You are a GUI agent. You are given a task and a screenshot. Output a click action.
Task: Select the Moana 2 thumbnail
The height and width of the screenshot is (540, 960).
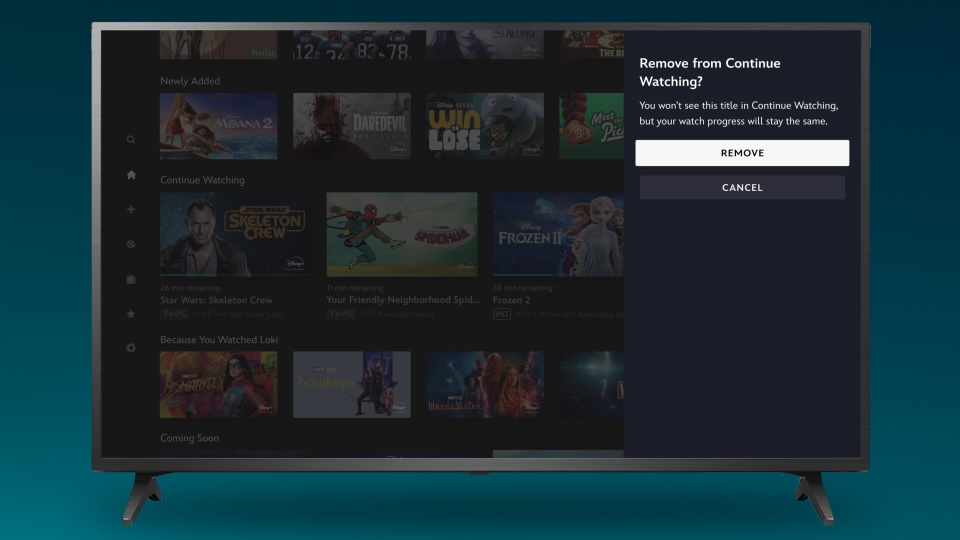tap(219, 126)
